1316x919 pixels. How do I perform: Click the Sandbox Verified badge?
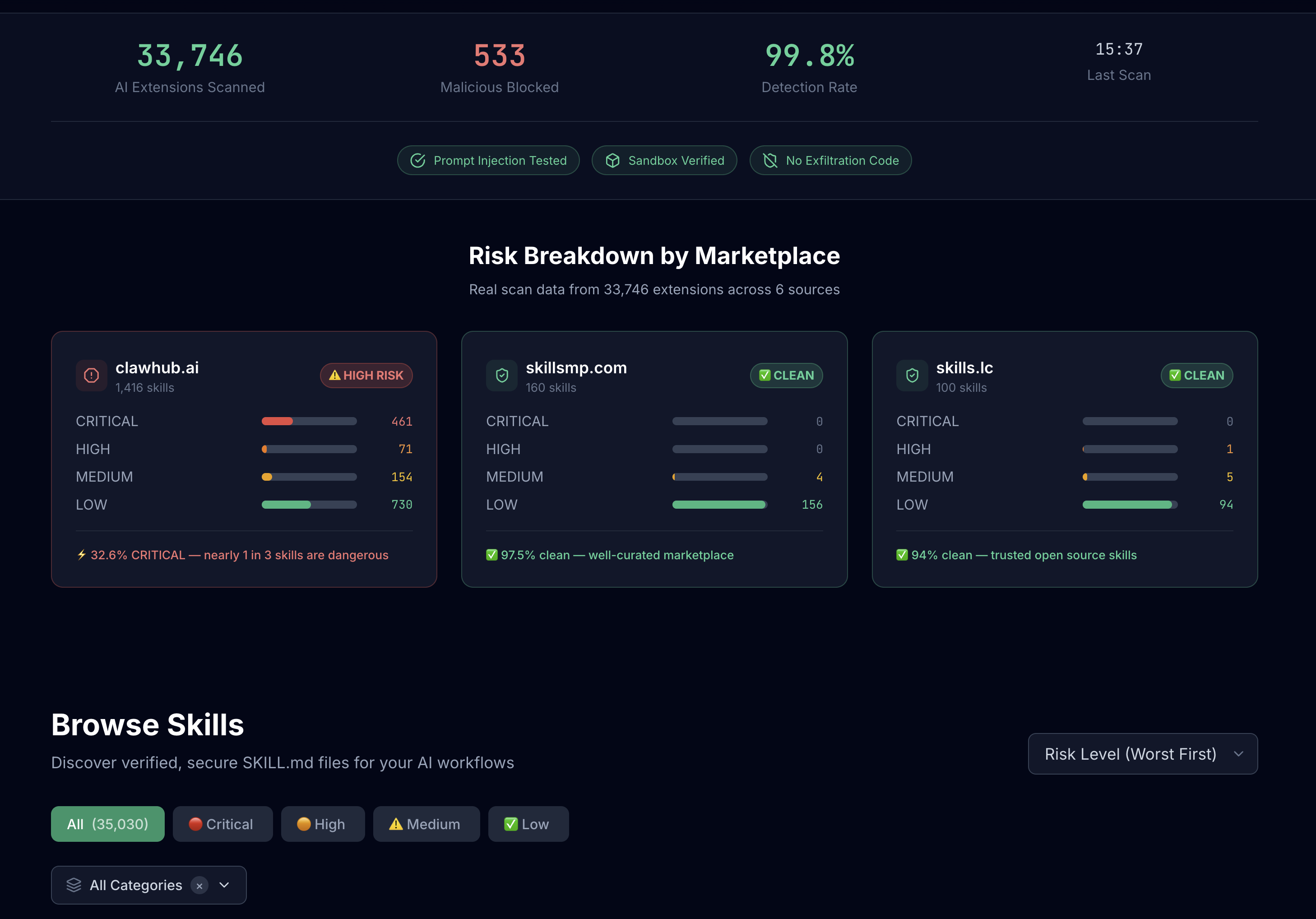click(664, 161)
